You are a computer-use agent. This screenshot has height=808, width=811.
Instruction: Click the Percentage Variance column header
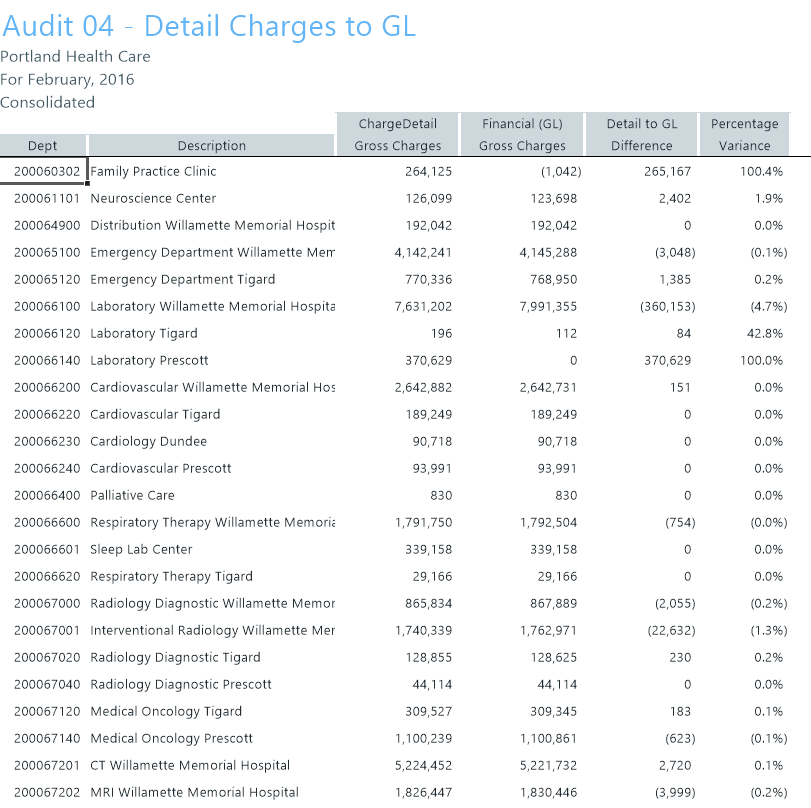click(744, 135)
